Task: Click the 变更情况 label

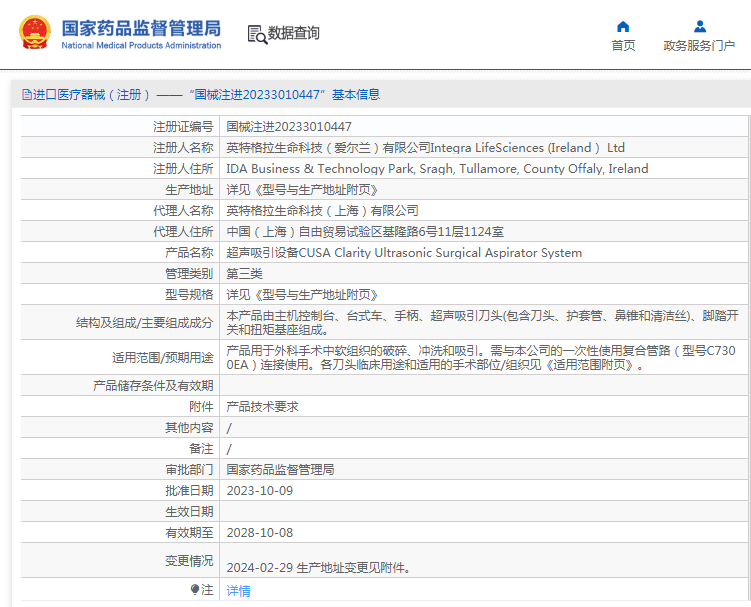Action: pos(189,561)
